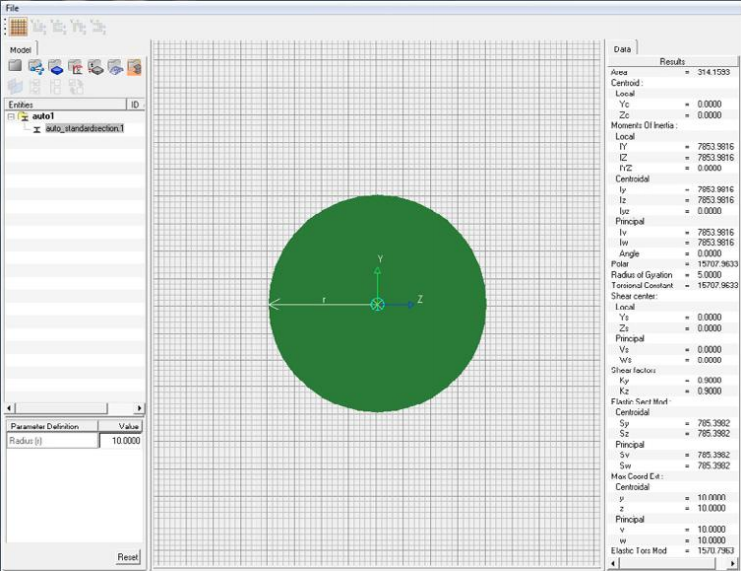Click the folder icon with red beam section
Viewport: 741px width, 572px height.
[75, 67]
